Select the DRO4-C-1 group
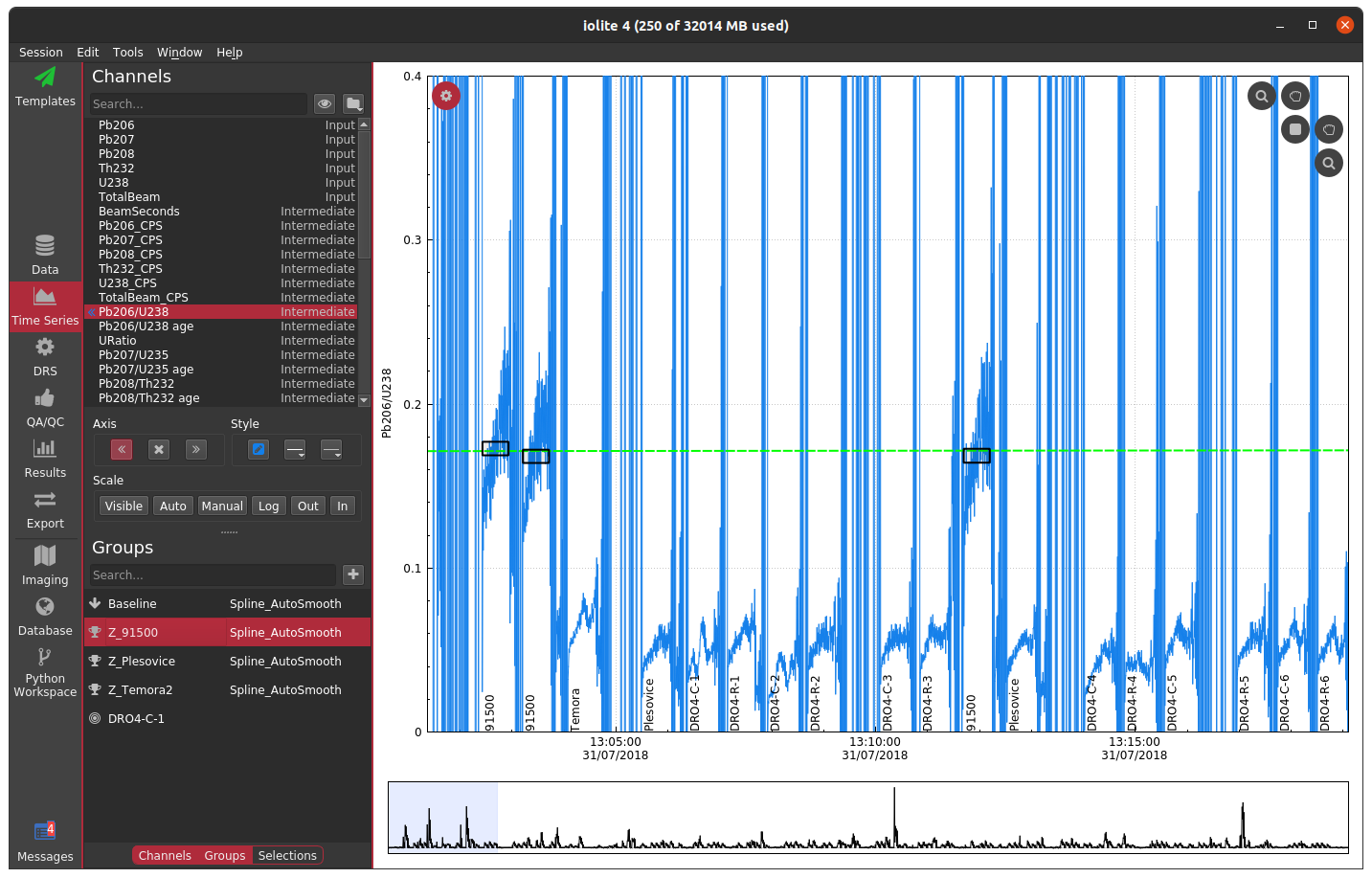Screen dimensions: 1372x878 click(x=136, y=718)
